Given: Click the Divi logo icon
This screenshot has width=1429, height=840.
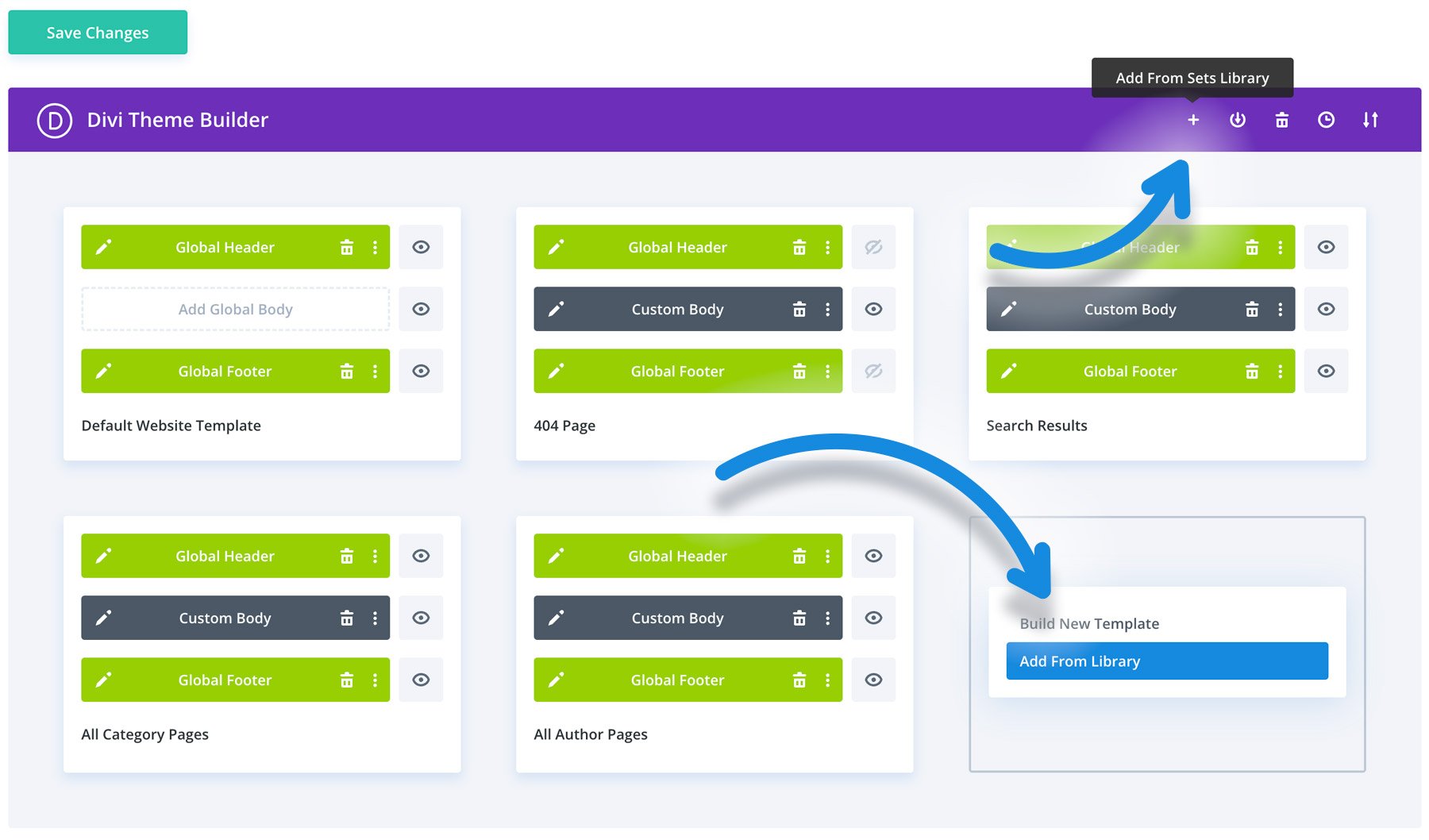Looking at the screenshot, I should point(55,120).
